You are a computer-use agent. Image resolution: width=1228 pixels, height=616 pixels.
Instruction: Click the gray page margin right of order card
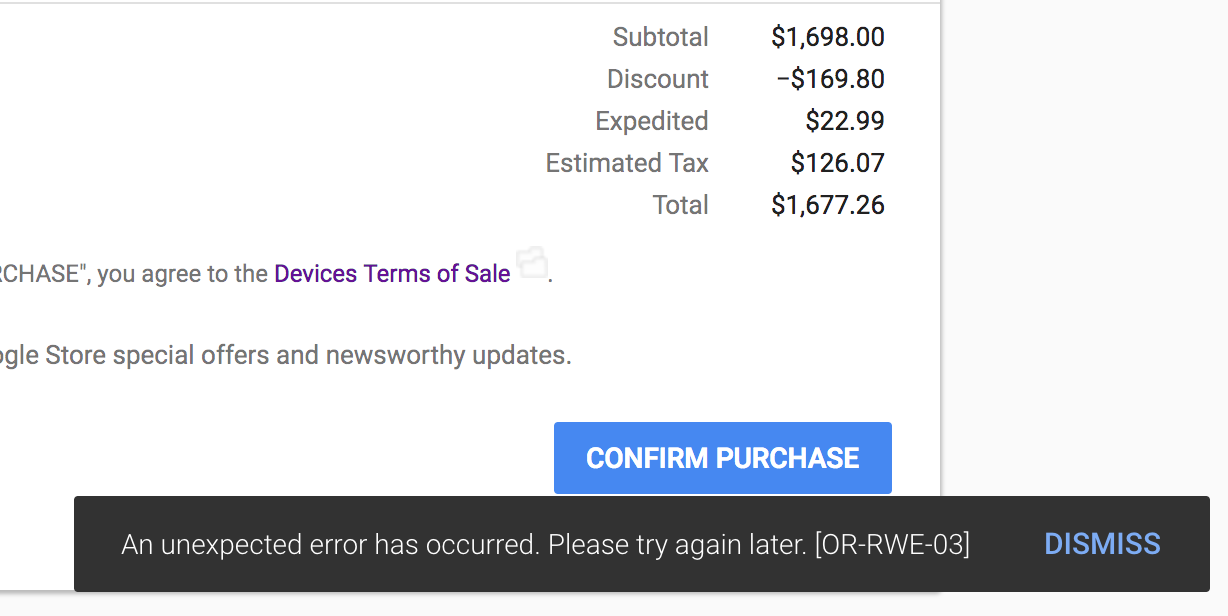[x=1084, y=250]
